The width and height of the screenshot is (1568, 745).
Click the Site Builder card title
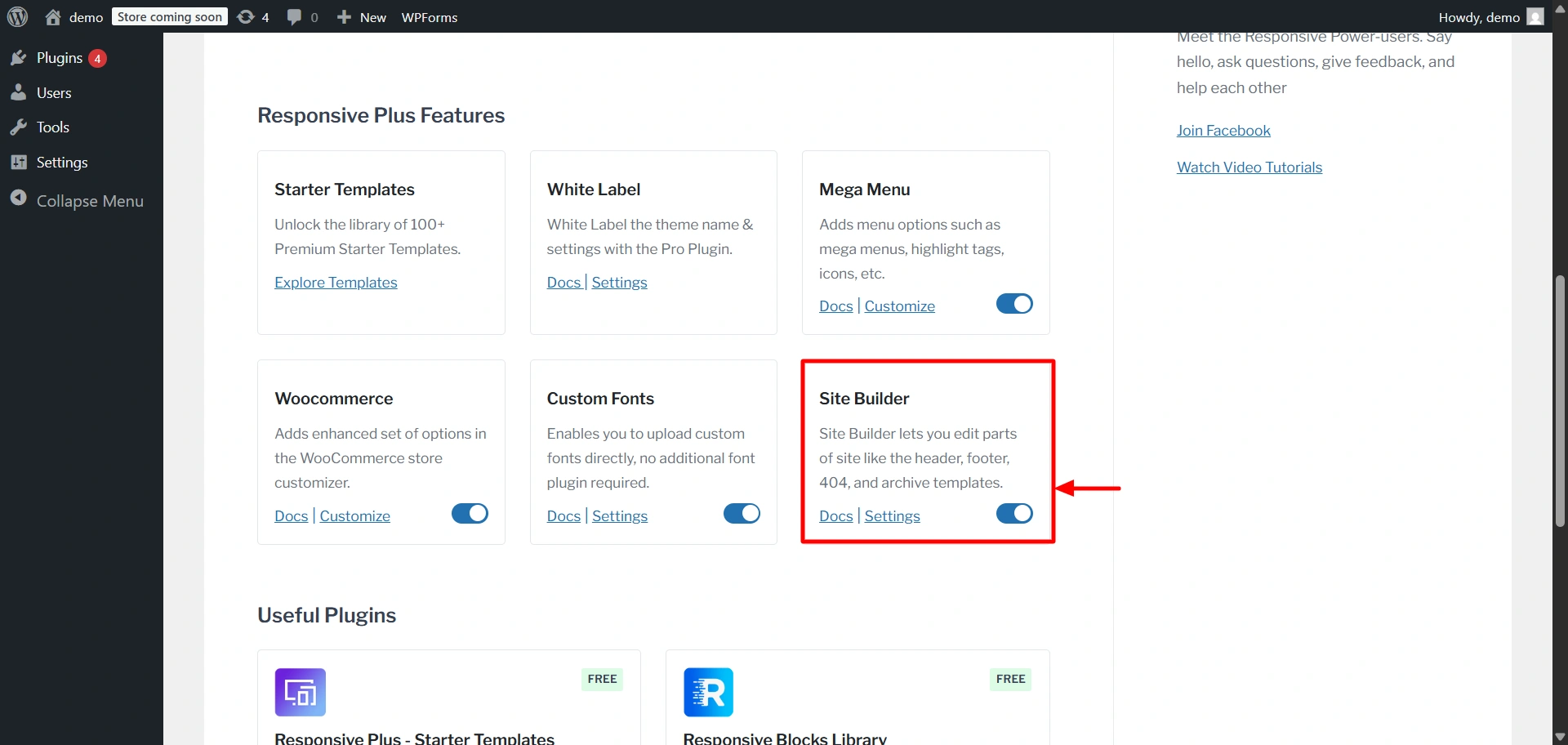click(x=864, y=398)
